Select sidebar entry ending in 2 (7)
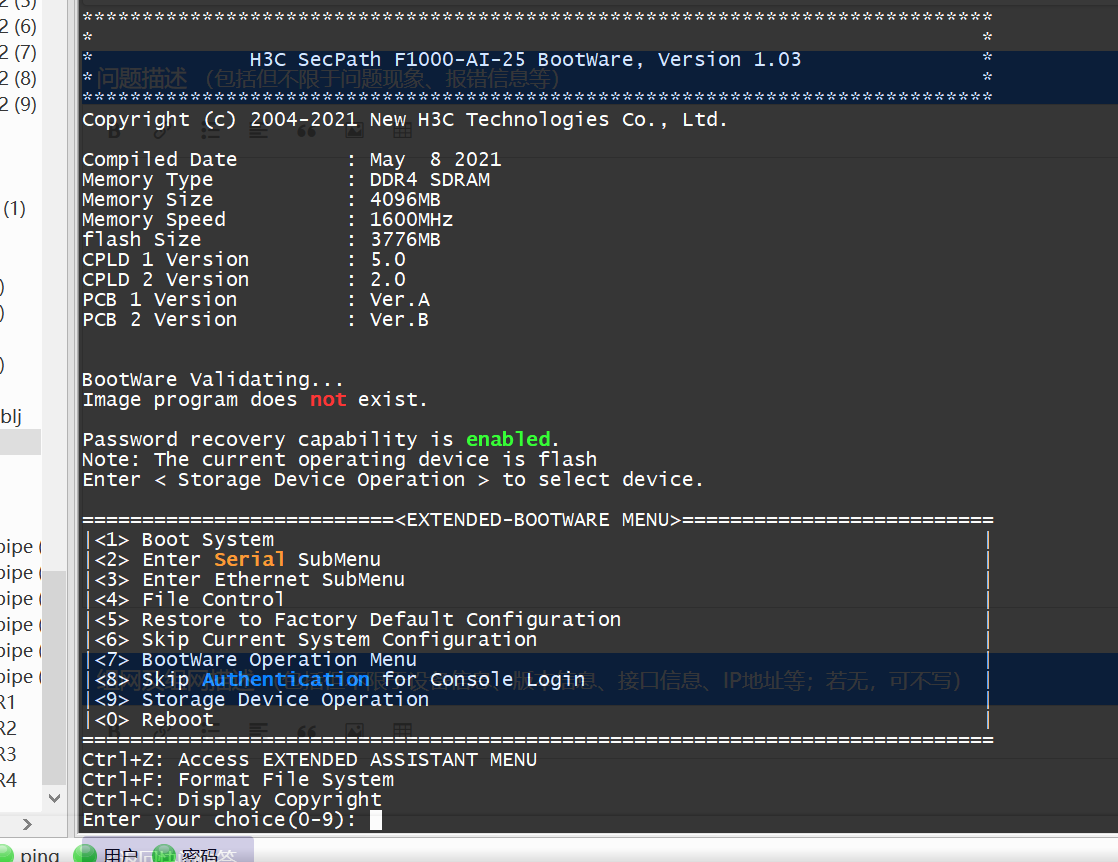The image size is (1118, 862). coord(19,52)
